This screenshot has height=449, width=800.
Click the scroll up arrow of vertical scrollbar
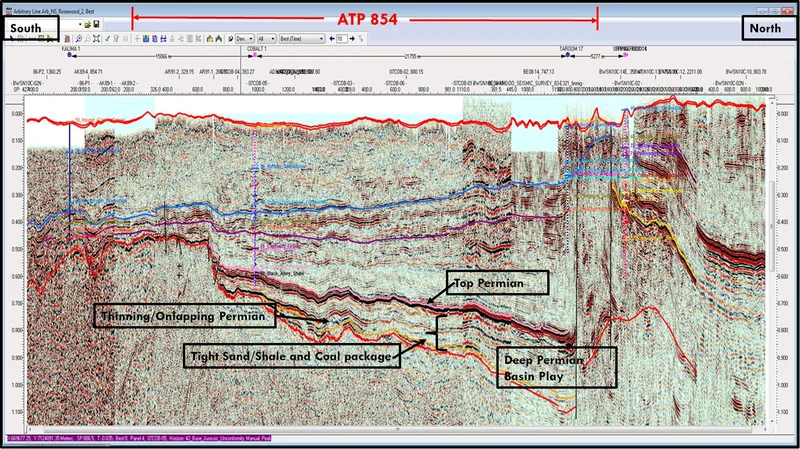coord(772,102)
